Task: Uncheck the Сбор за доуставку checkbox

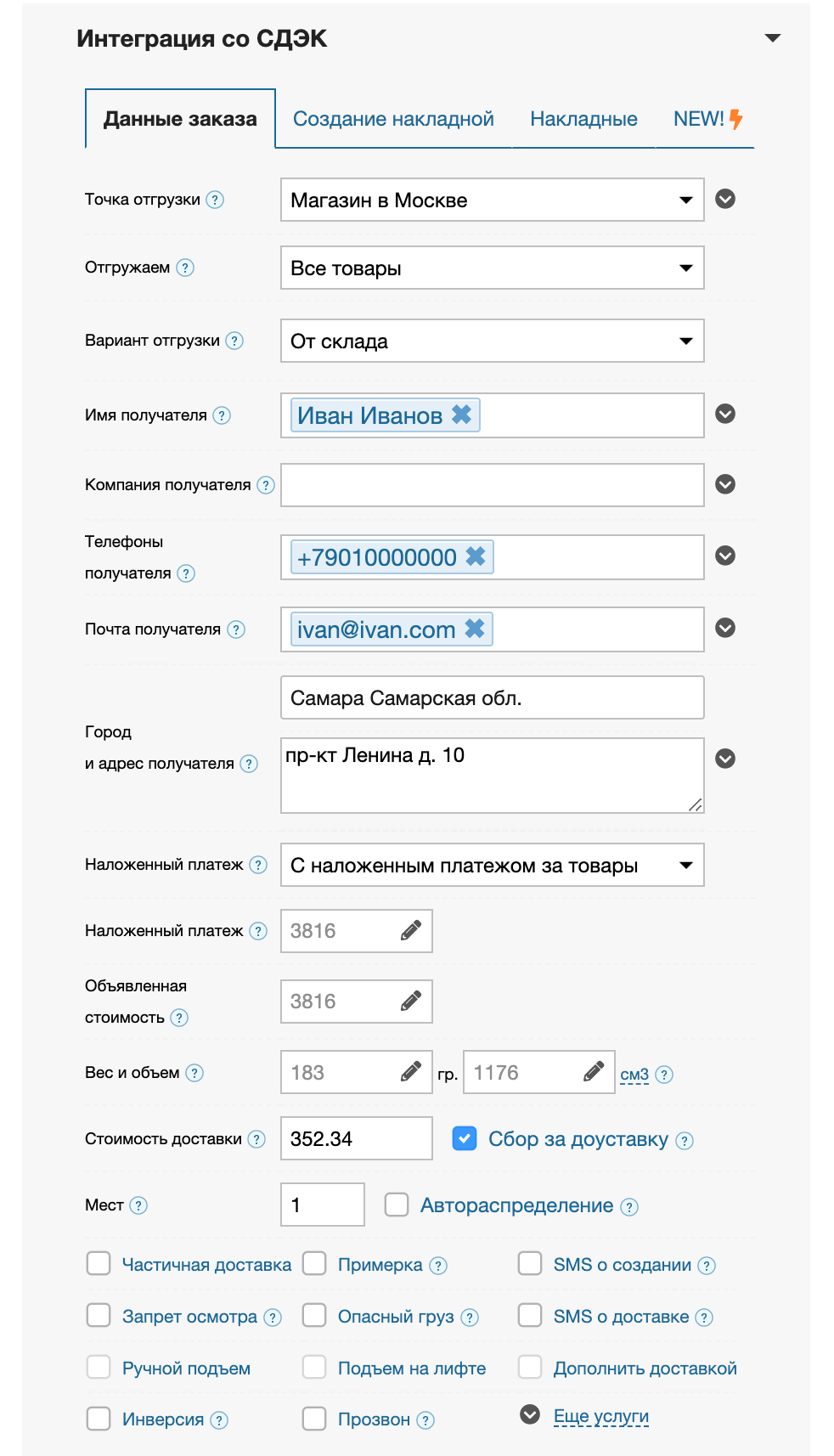Action: click(465, 1138)
